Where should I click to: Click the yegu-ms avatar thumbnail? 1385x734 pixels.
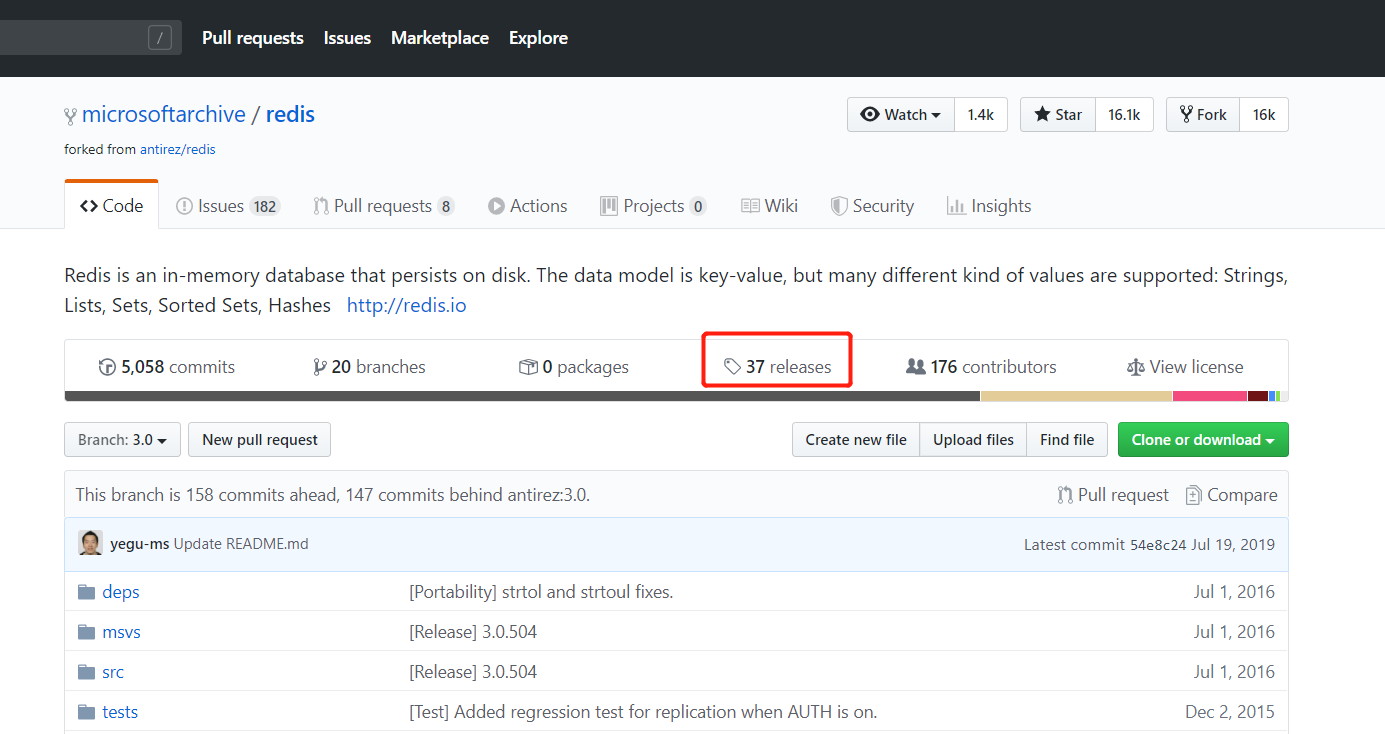pos(90,543)
